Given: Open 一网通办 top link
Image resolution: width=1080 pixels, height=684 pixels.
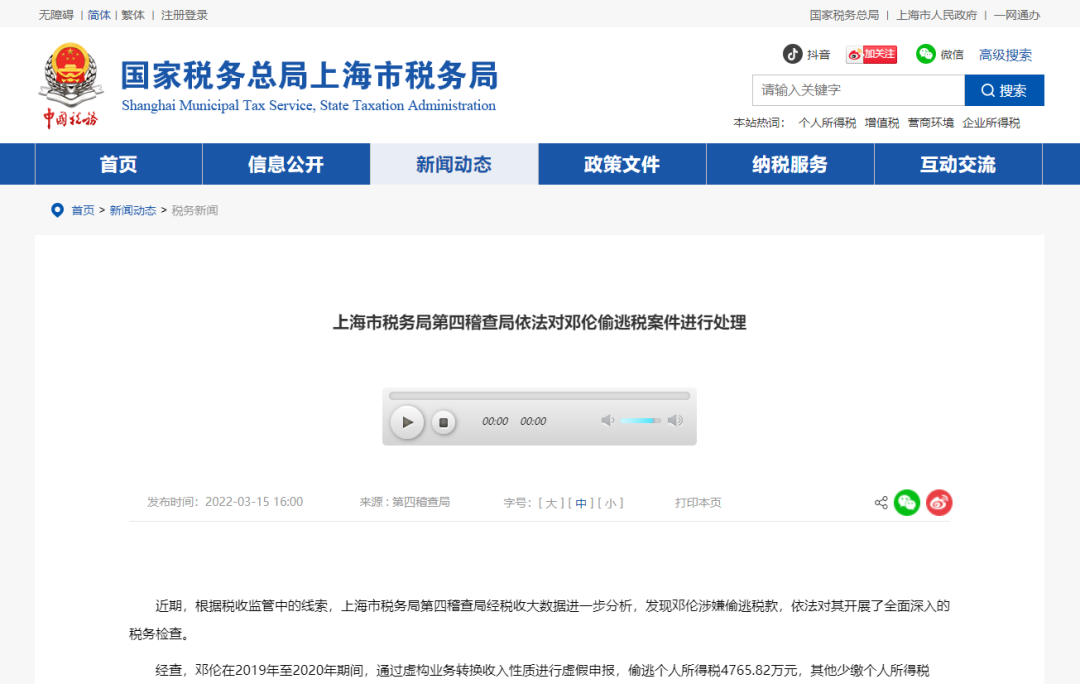Looking at the screenshot, I should tap(1017, 15).
